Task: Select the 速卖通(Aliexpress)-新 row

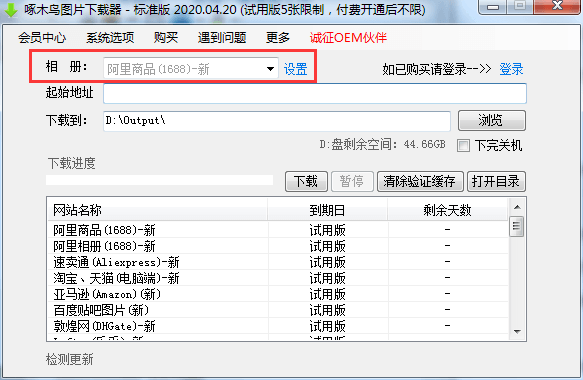Action: click(x=278, y=262)
